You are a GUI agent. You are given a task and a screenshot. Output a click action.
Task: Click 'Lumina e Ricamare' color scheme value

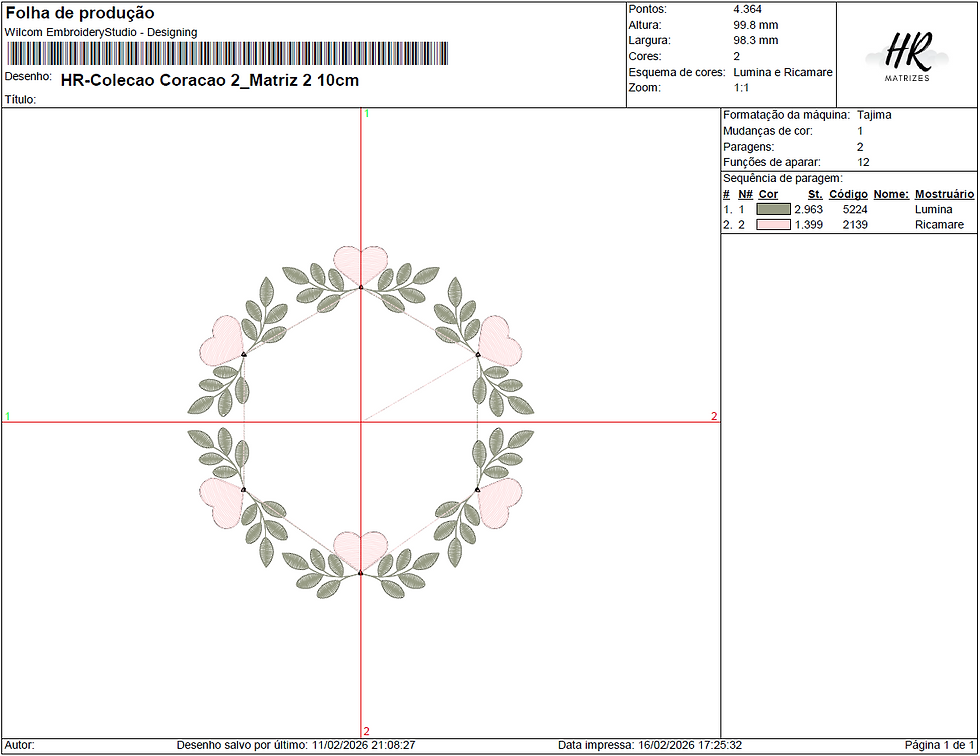coord(782,72)
